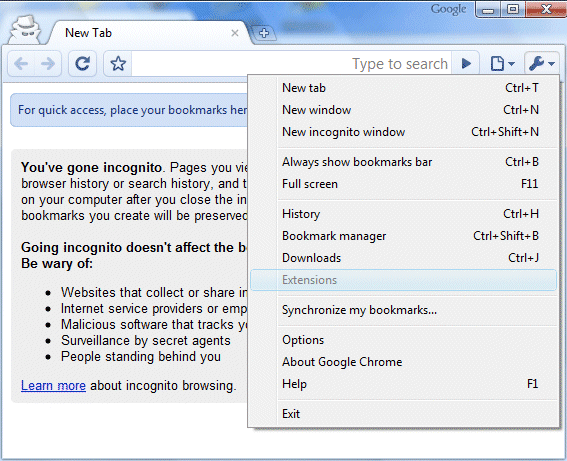Bookmark this page with the star icon

pyautogui.click(x=118, y=64)
